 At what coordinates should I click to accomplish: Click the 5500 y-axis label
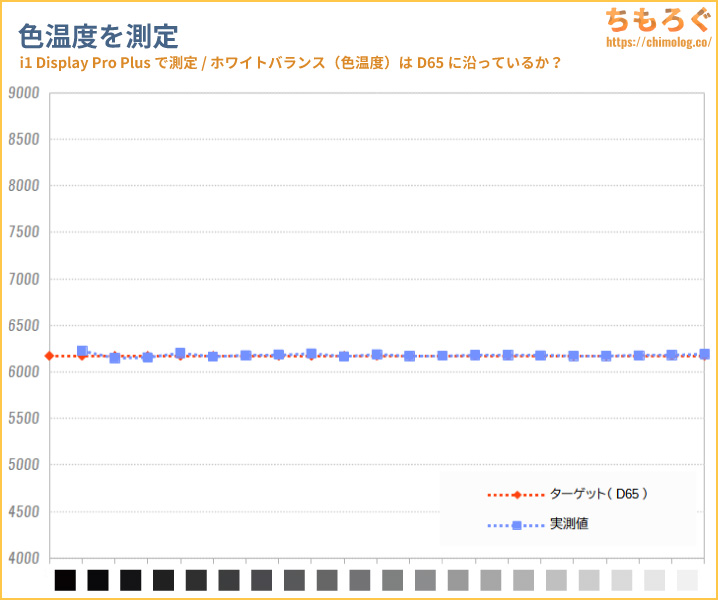(24, 419)
